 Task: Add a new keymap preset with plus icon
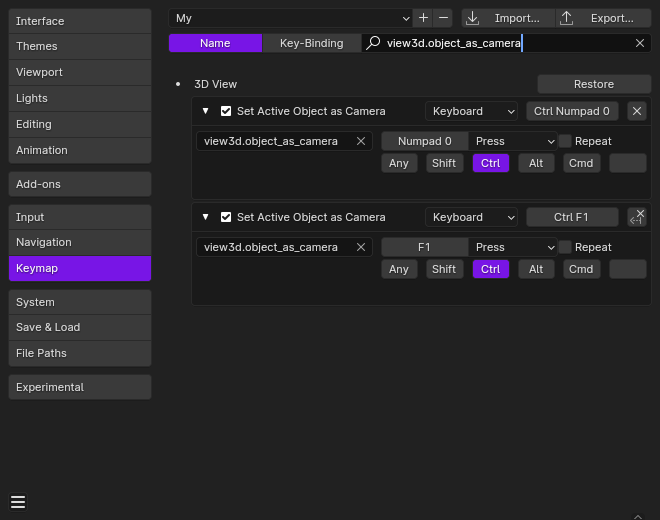[x=423, y=18]
